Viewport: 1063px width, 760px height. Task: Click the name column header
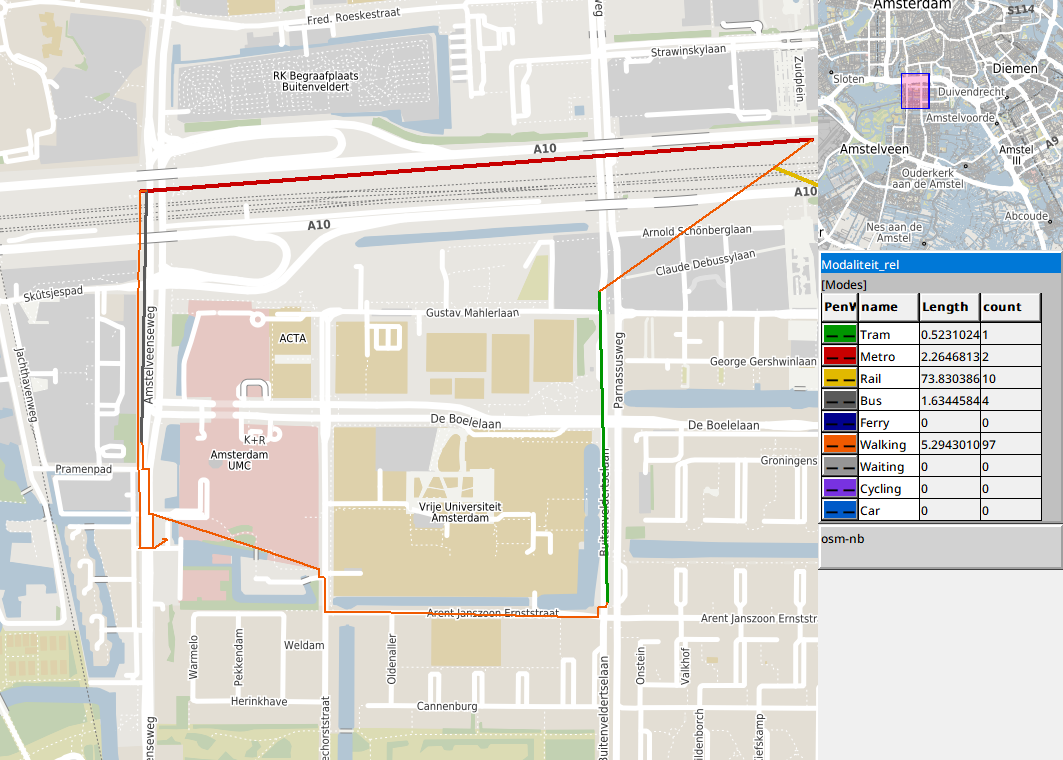click(888, 307)
